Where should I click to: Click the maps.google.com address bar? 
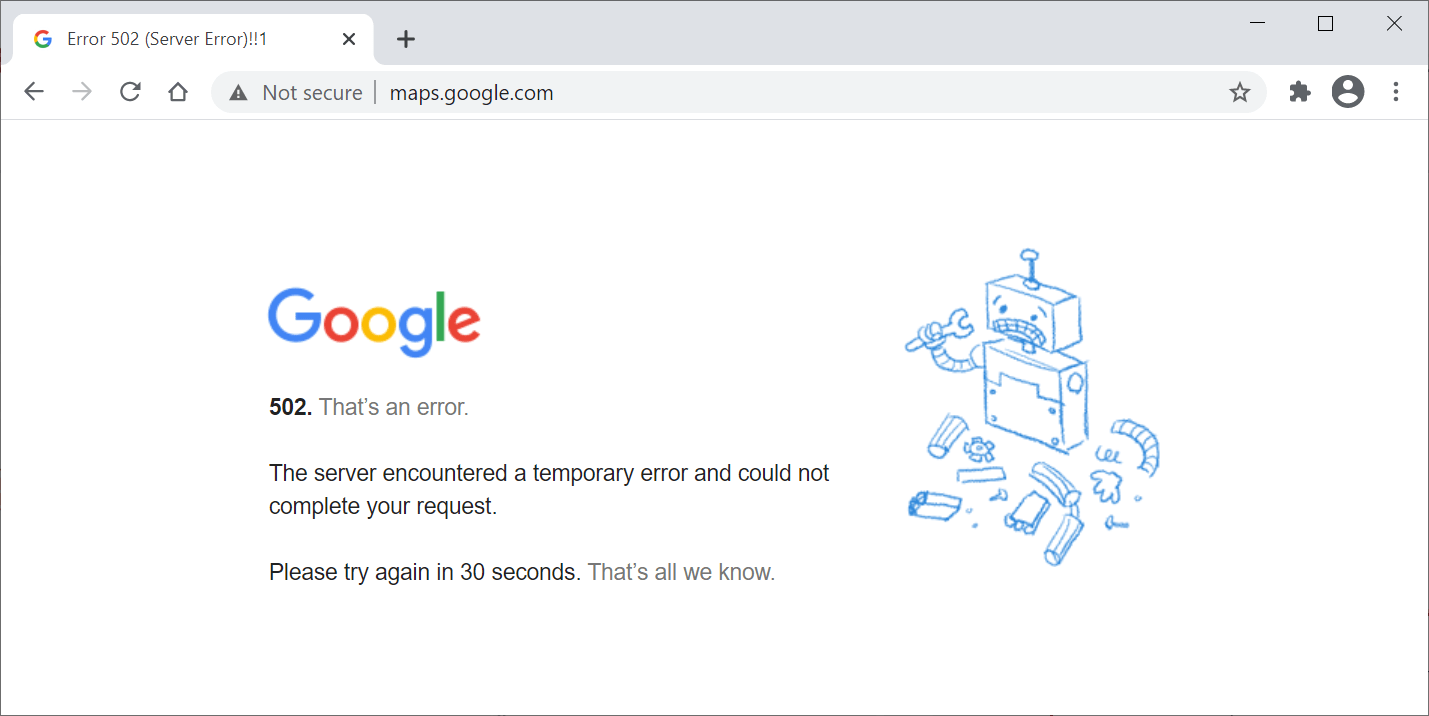click(700, 93)
